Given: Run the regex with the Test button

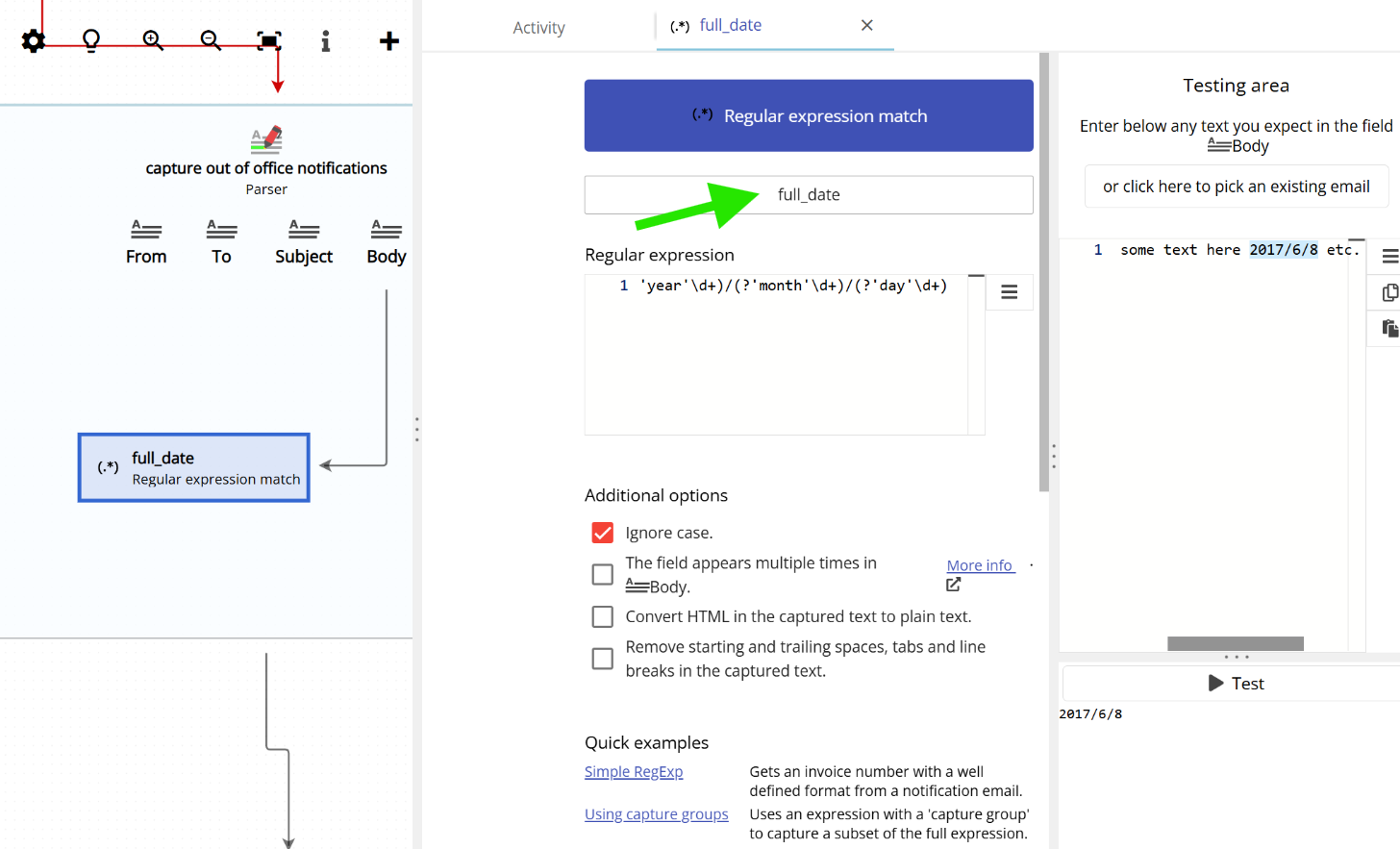Looking at the screenshot, I should point(1236,683).
